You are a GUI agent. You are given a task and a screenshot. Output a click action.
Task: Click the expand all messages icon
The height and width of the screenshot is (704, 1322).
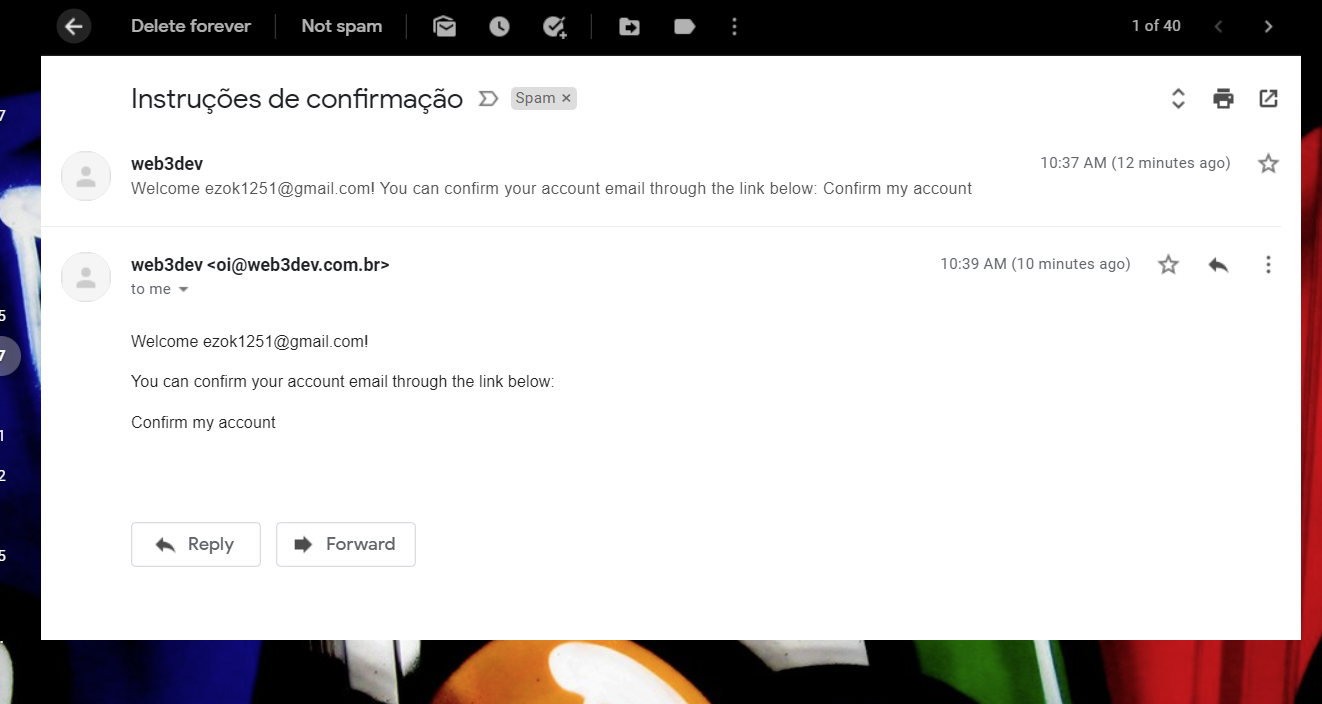tap(1178, 98)
